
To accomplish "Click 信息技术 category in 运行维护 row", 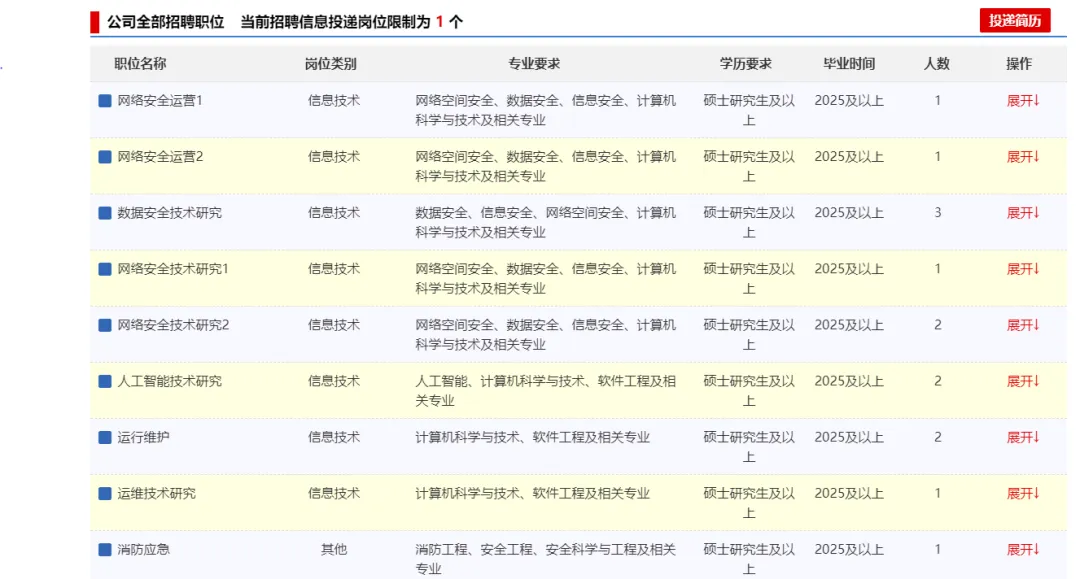I will tap(333, 438).
